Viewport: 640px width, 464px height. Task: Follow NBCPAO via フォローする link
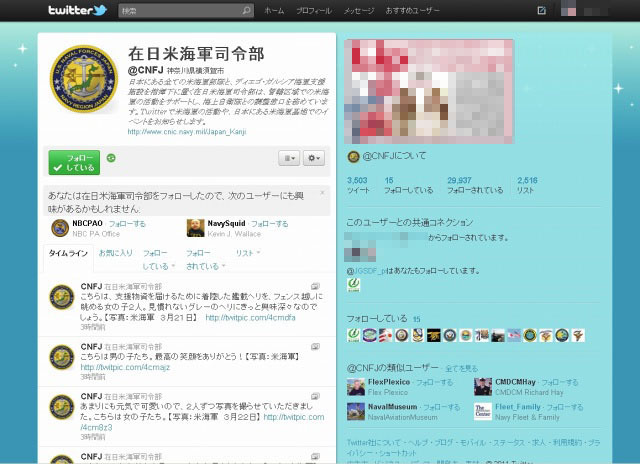pos(127,224)
